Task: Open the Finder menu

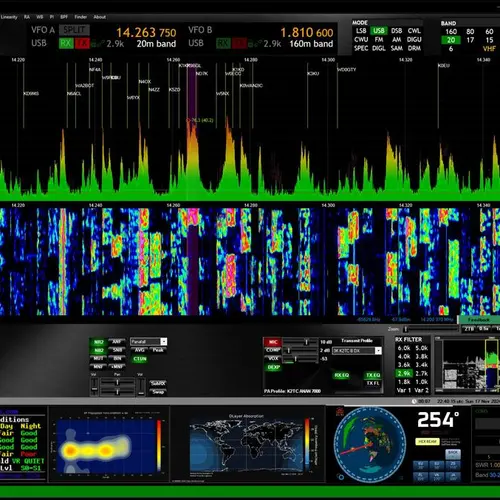Action: click(80, 17)
